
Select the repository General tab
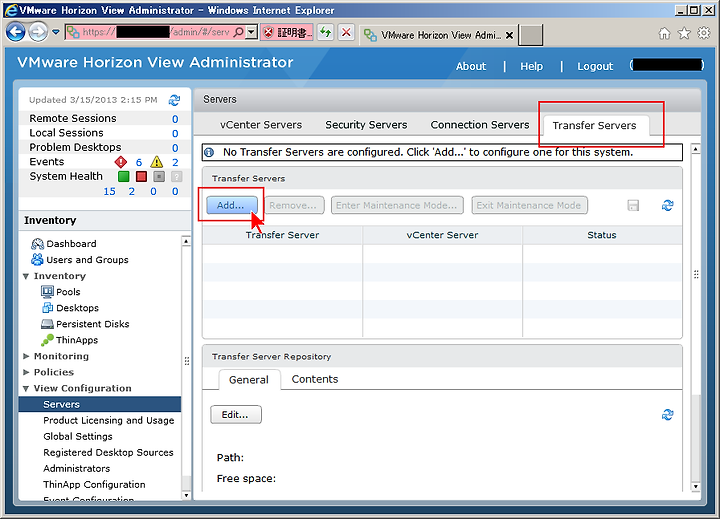point(248,380)
